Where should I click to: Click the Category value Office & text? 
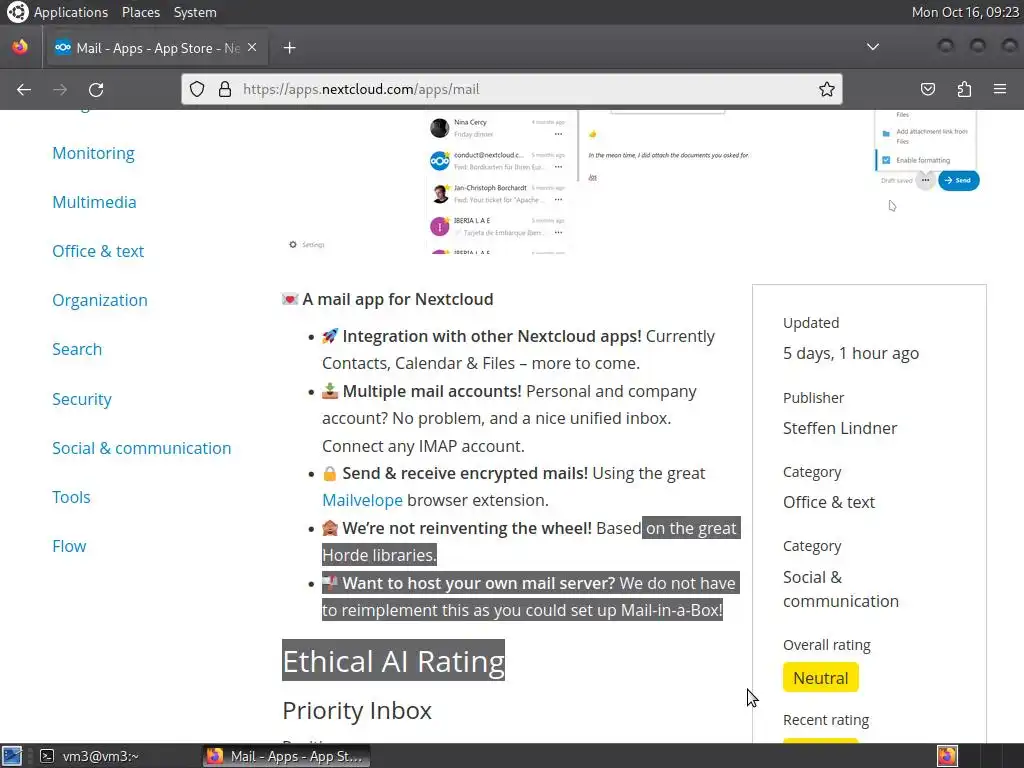point(829,502)
